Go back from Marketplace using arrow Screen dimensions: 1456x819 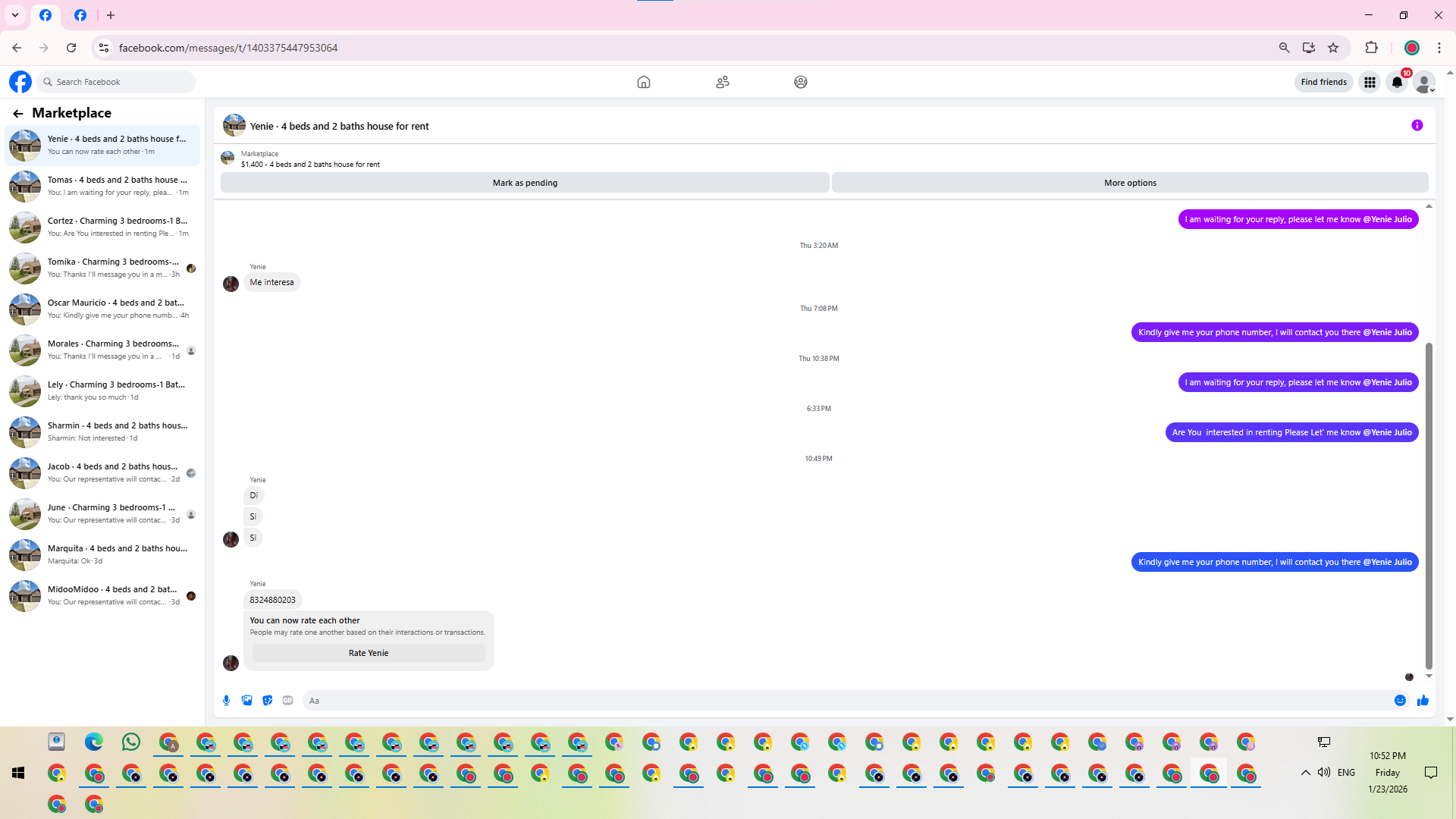click(x=18, y=114)
